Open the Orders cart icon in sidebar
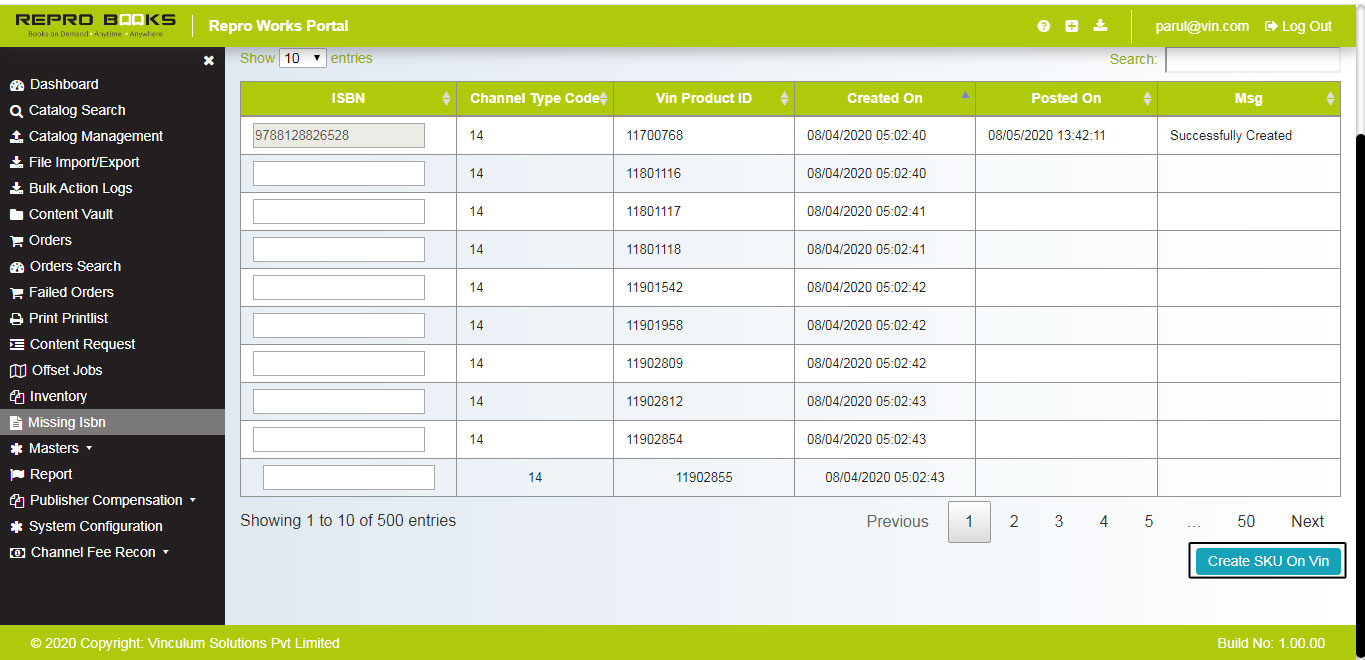The image size is (1365, 660). (x=16, y=240)
